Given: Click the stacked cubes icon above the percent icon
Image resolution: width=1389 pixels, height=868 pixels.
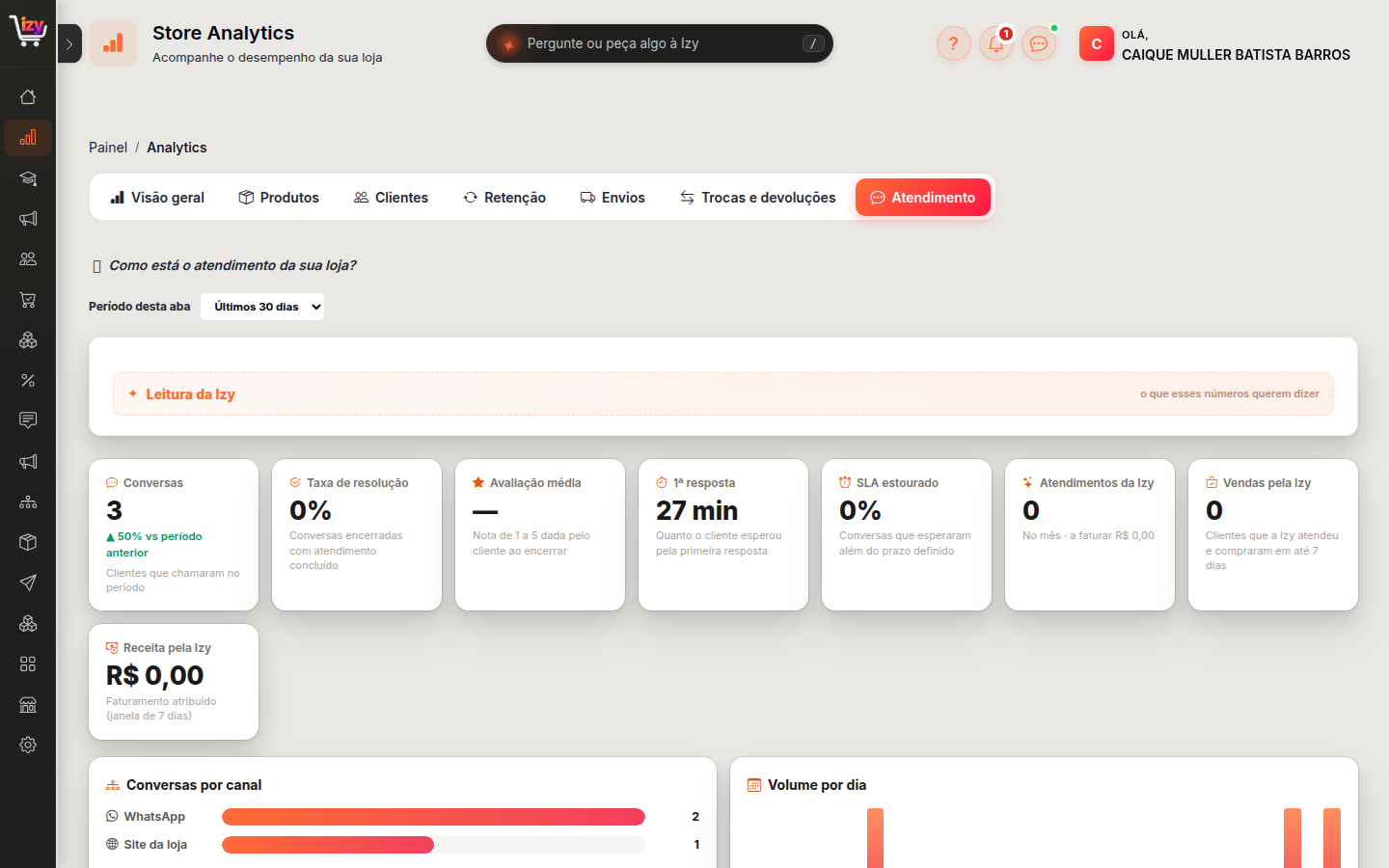Looking at the screenshot, I should [28, 340].
